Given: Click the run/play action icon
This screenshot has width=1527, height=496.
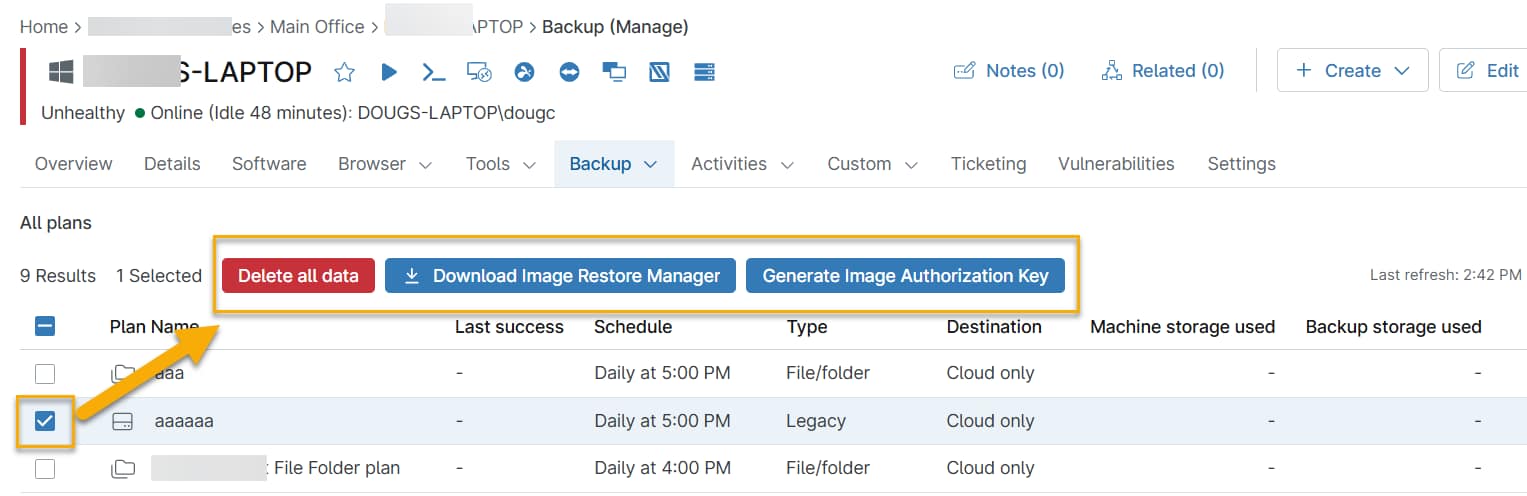Looking at the screenshot, I should pos(389,72).
